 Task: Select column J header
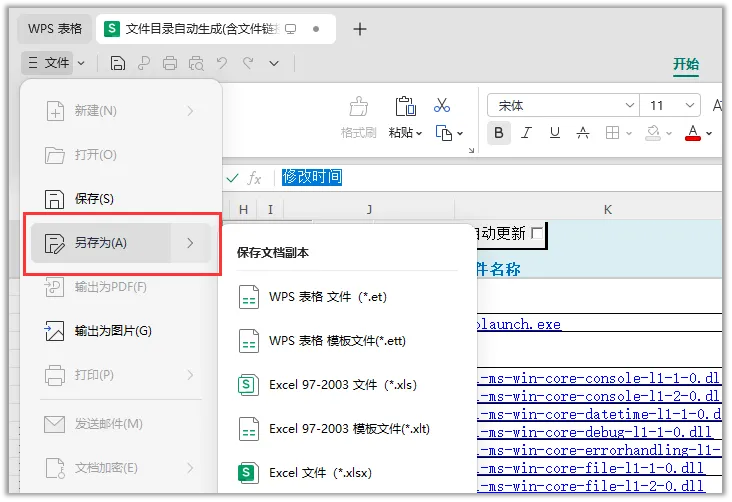click(x=369, y=210)
